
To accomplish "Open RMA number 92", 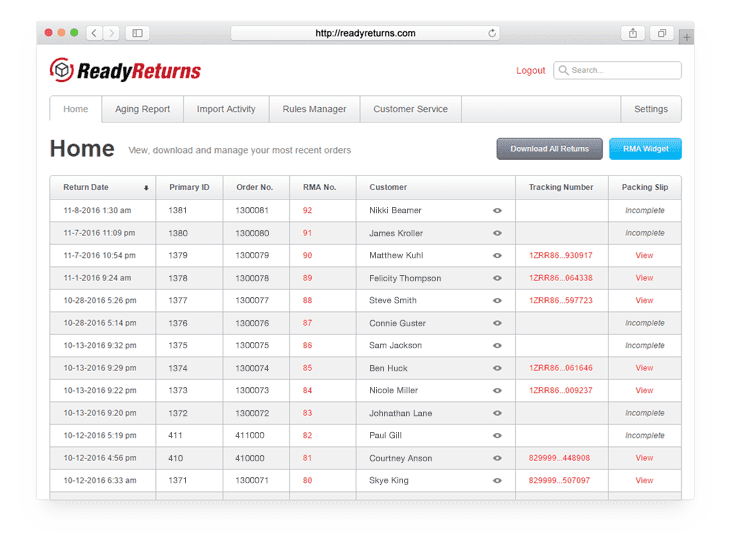I will (x=307, y=210).
